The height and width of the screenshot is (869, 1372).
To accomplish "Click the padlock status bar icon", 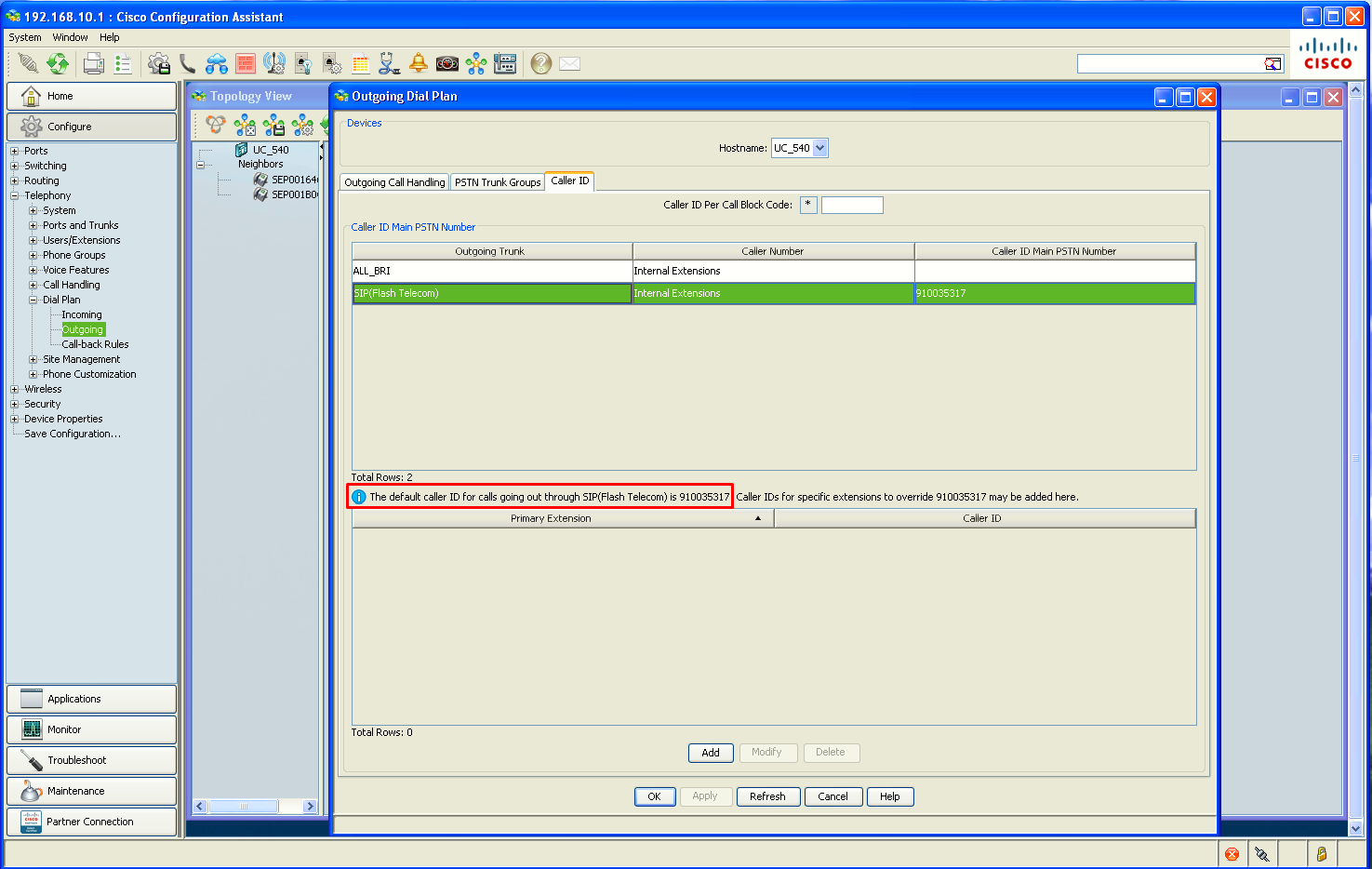I will coord(1321,853).
